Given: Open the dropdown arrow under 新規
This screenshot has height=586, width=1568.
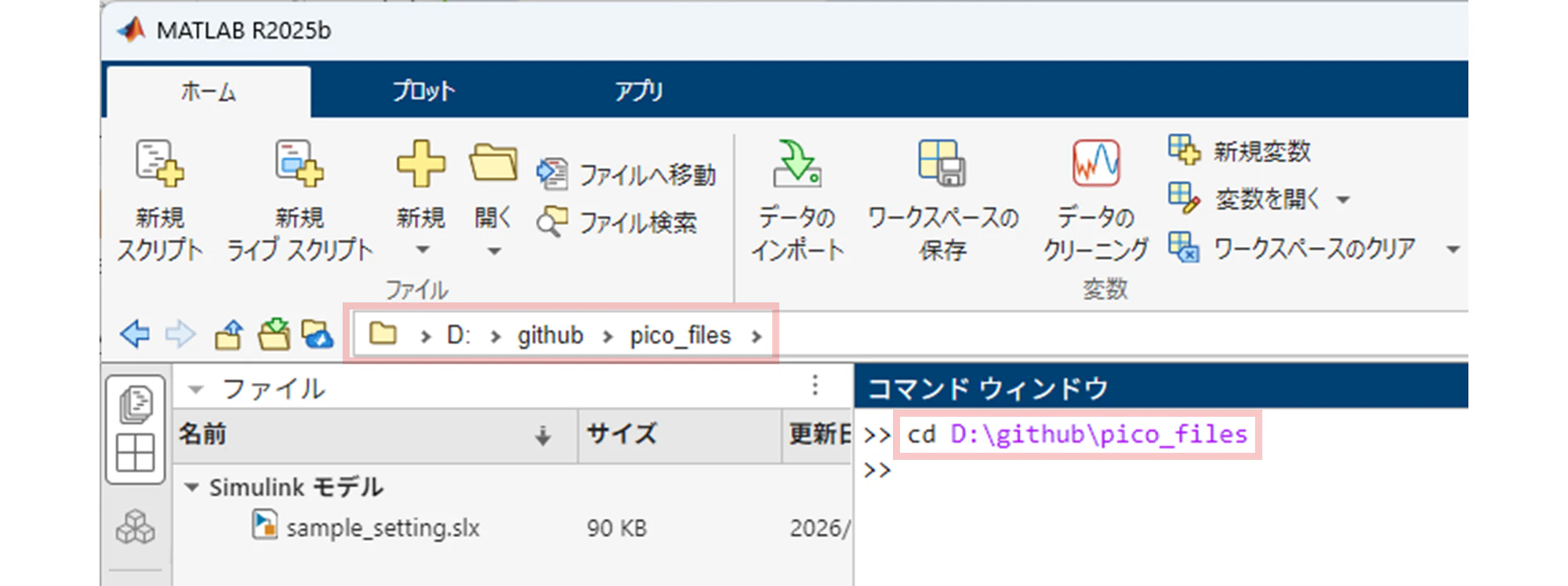Looking at the screenshot, I should pos(423,250).
